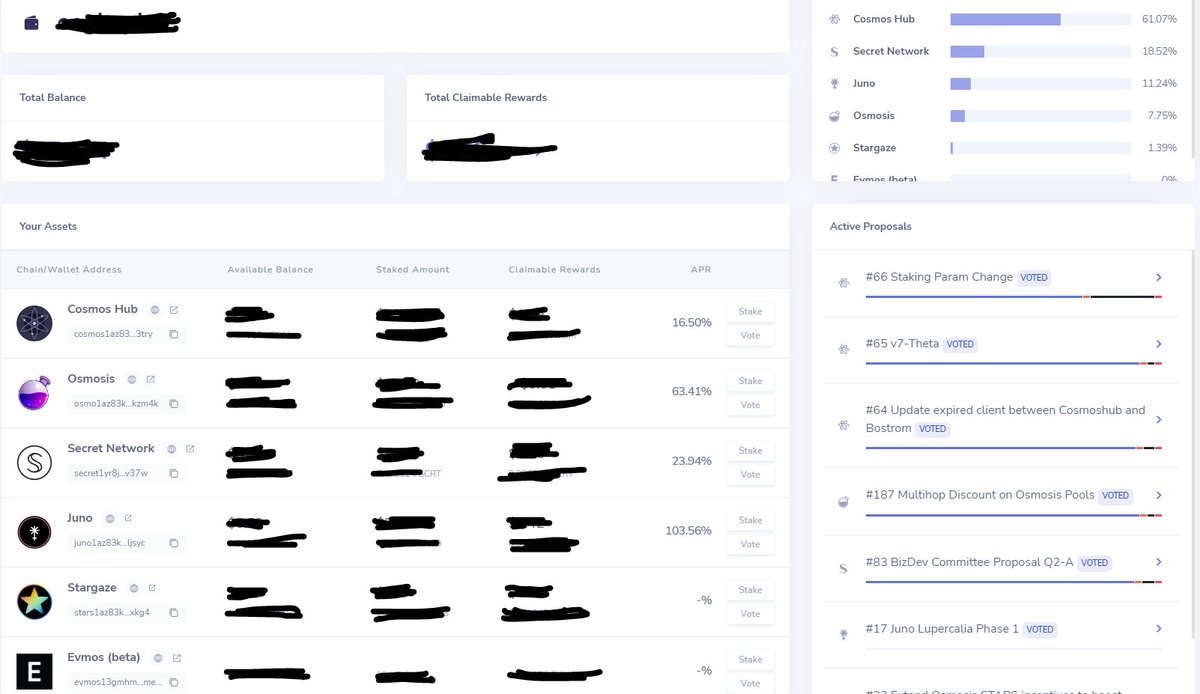
Task: Click the Secret Network S logo in assets
Action: point(34,462)
